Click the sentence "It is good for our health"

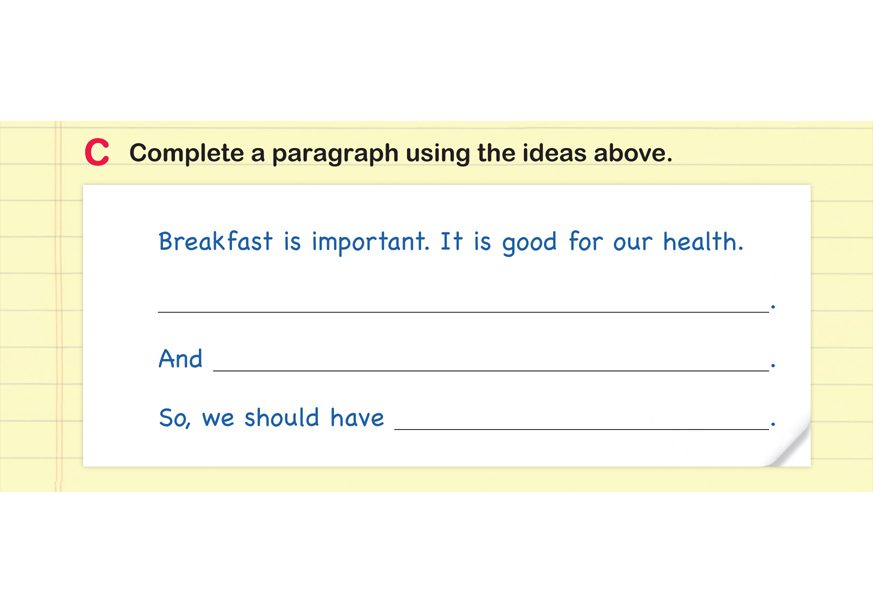pos(591,243)
